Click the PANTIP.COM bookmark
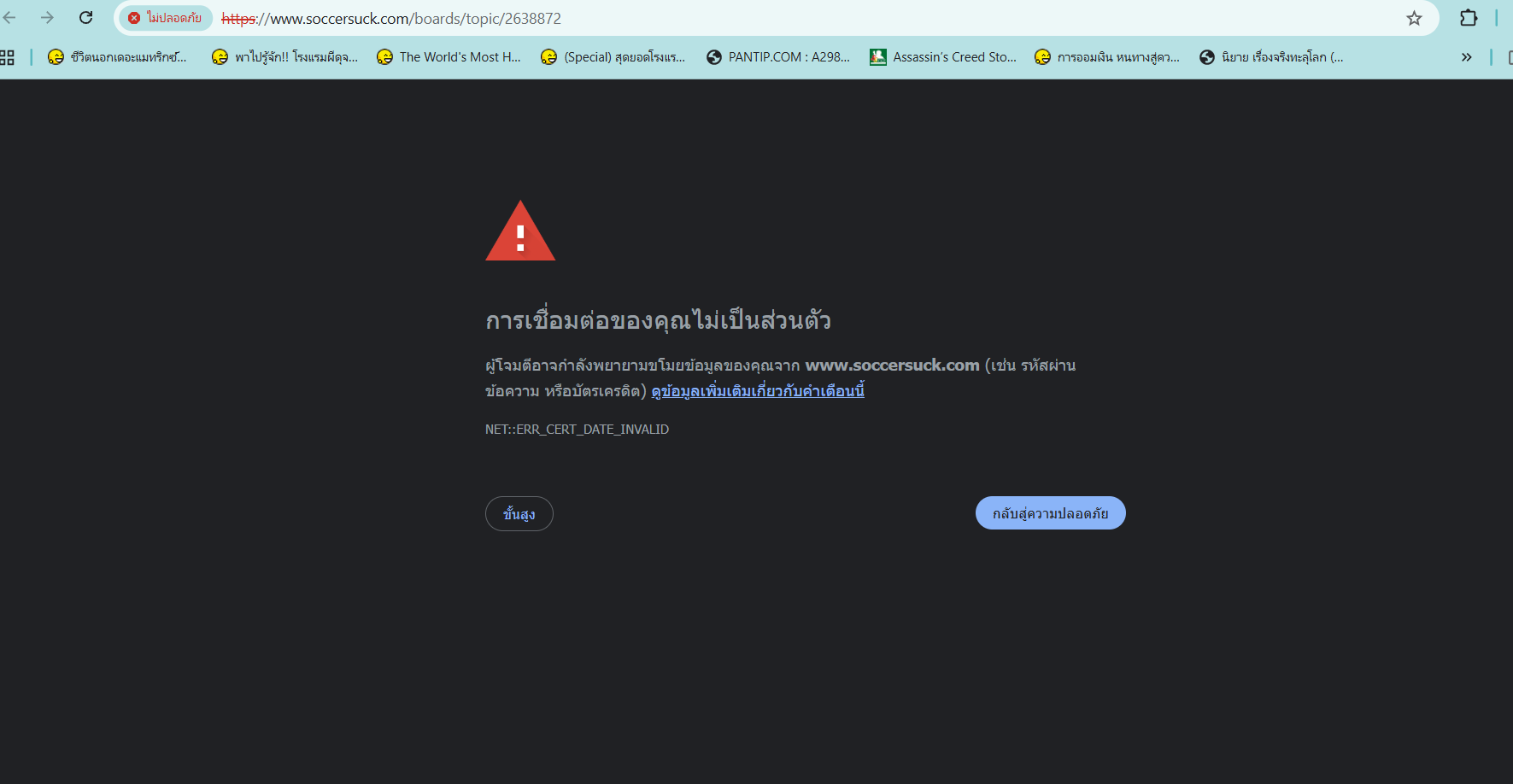 click(x=778, y=57)
